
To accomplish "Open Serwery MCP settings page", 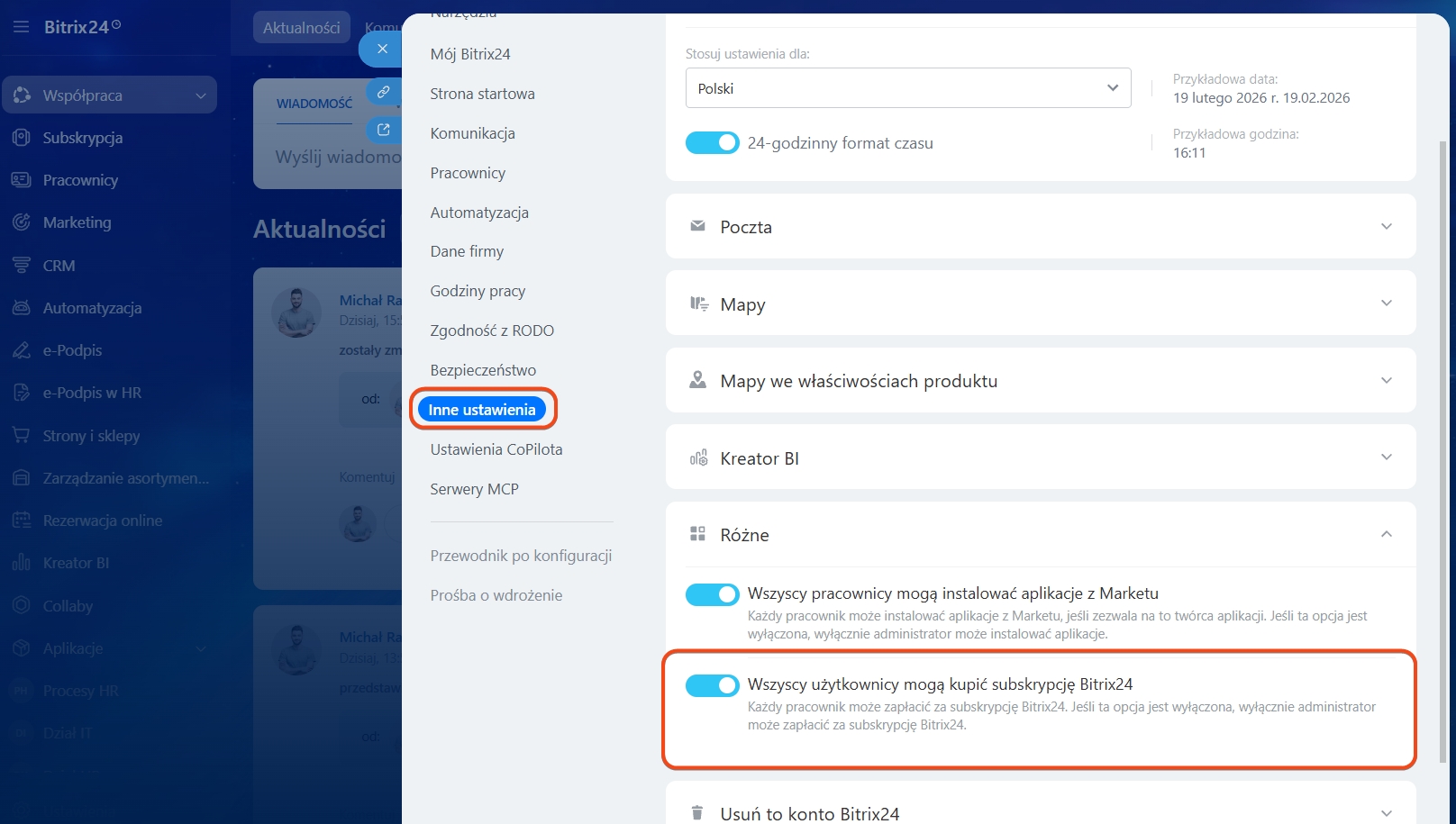I will (x=475, y=489).
